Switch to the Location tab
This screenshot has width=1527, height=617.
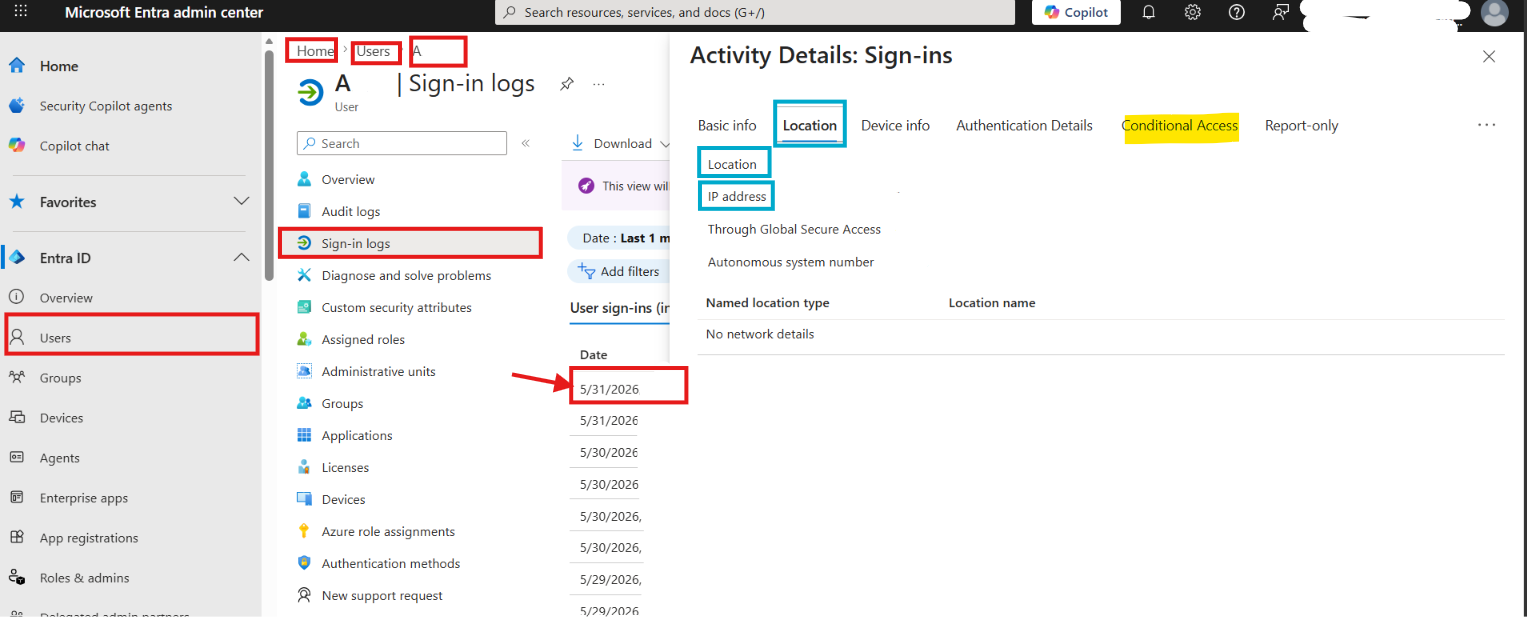point(810,125)
